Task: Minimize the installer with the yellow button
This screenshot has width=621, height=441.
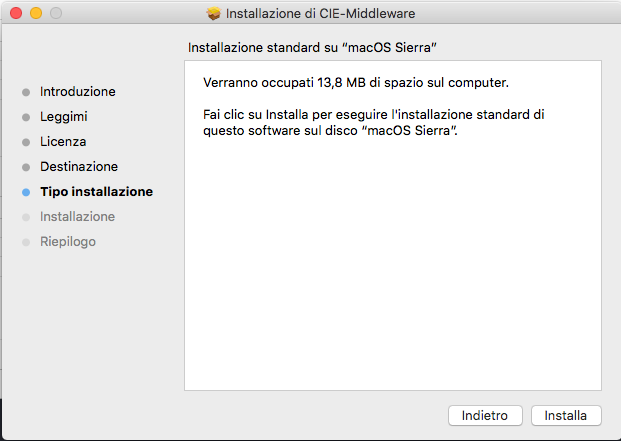Action: point(36,13)
